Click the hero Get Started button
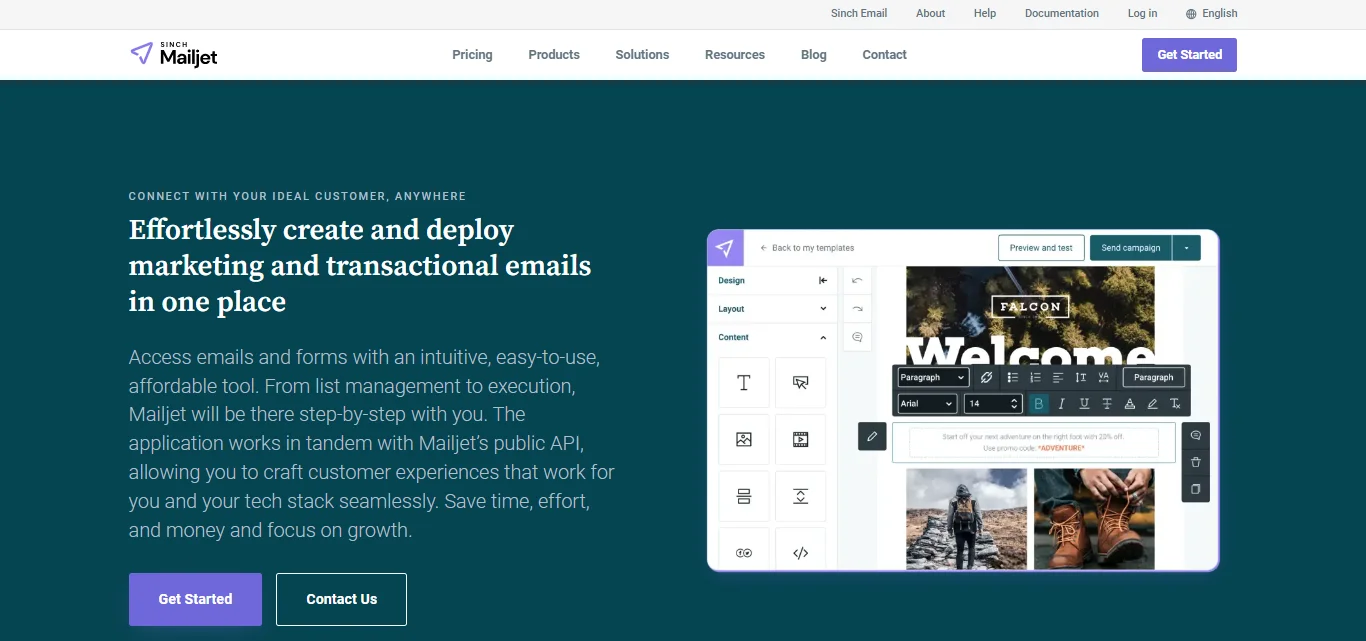The height and width of the screenshot is (641, 1366). point(195,599)
